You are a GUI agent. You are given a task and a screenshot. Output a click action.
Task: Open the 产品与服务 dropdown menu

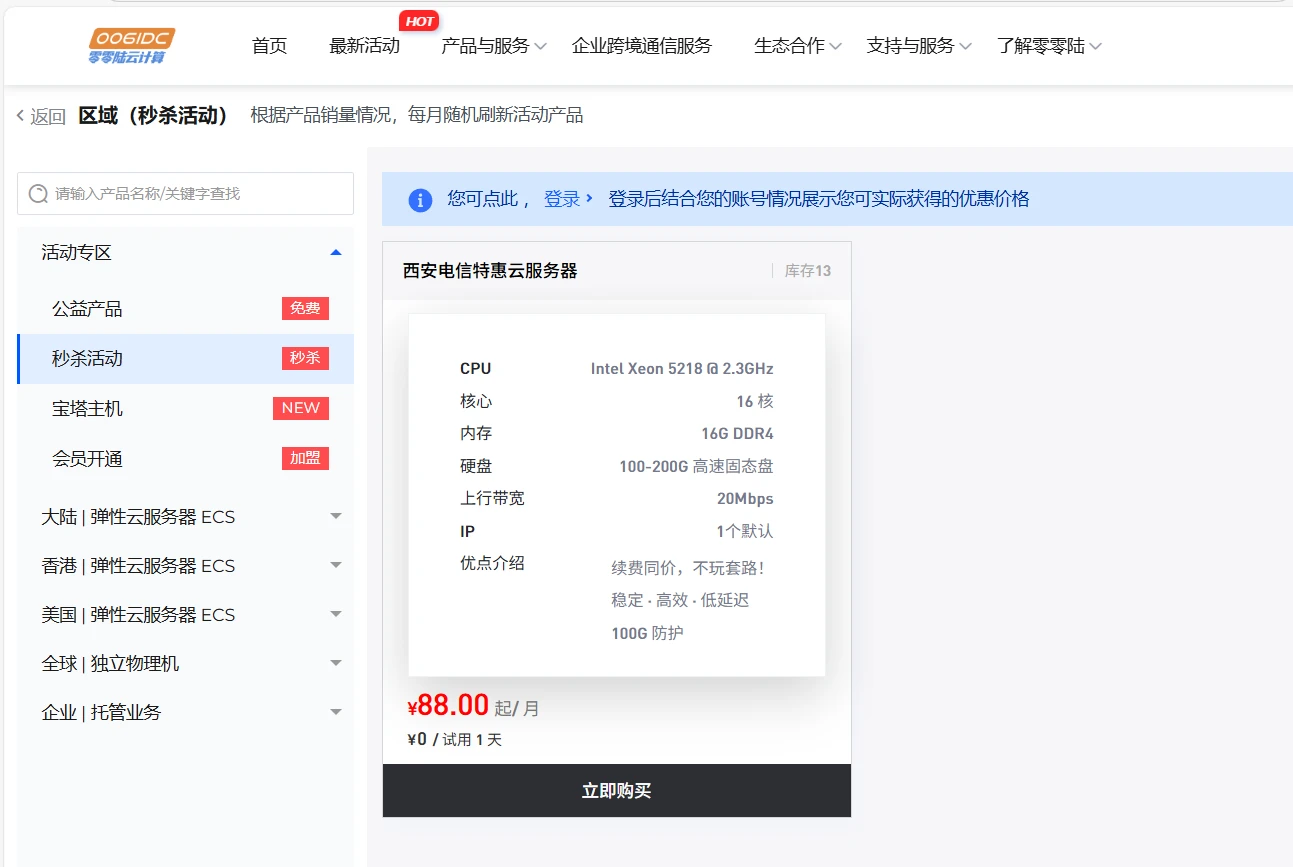tap(493, 46)
